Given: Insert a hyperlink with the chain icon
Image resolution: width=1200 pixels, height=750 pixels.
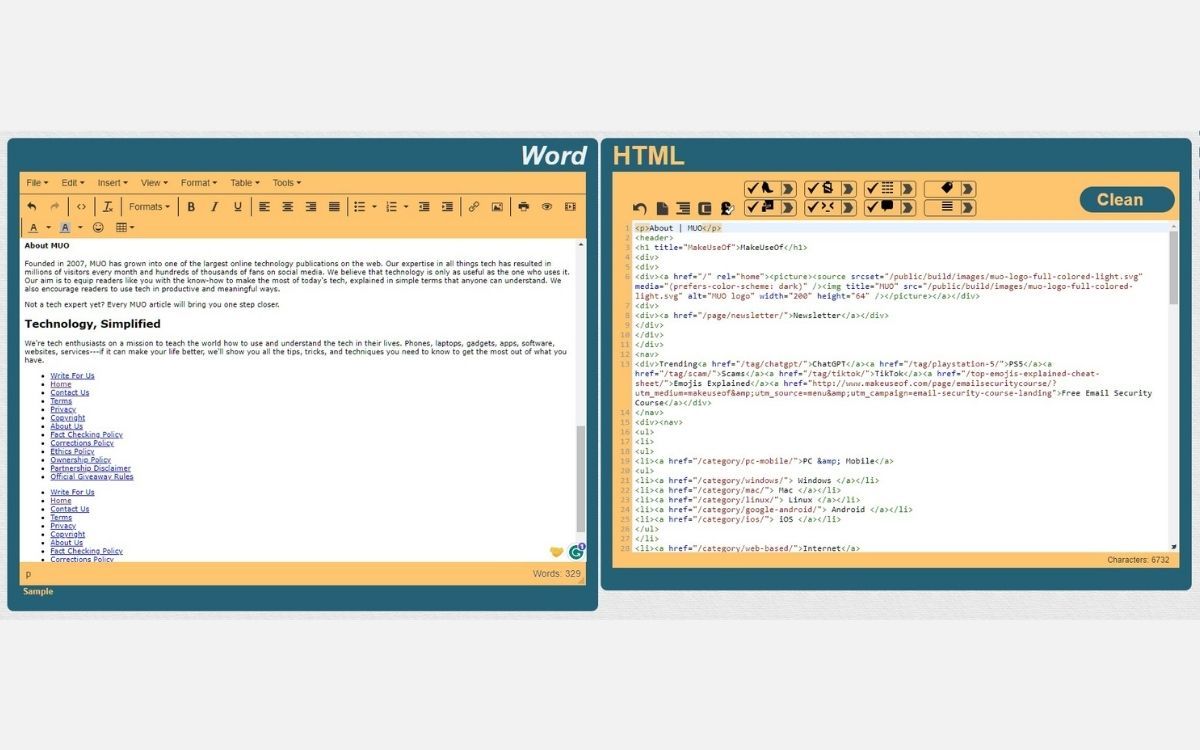Looking at the screenshot, I should tap(474, 207).
